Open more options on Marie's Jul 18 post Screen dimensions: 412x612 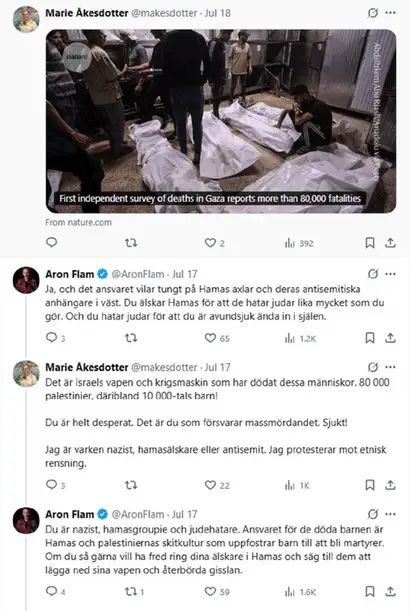coord(391,13)
